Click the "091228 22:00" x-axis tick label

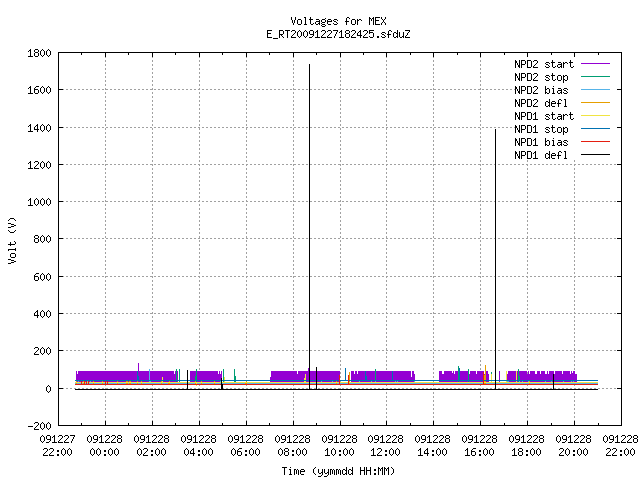point(620,446)
